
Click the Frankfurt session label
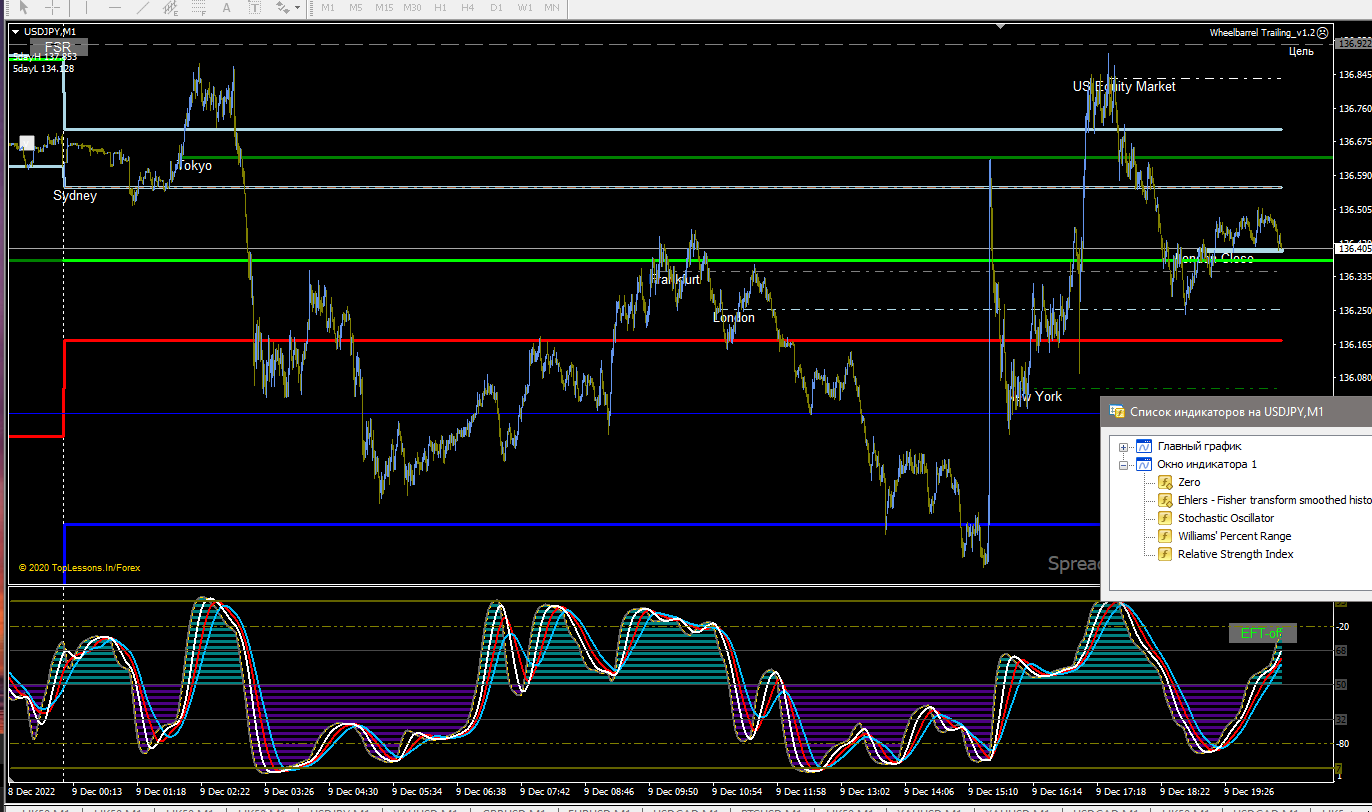pyautogui.click(x=675, y=280)
